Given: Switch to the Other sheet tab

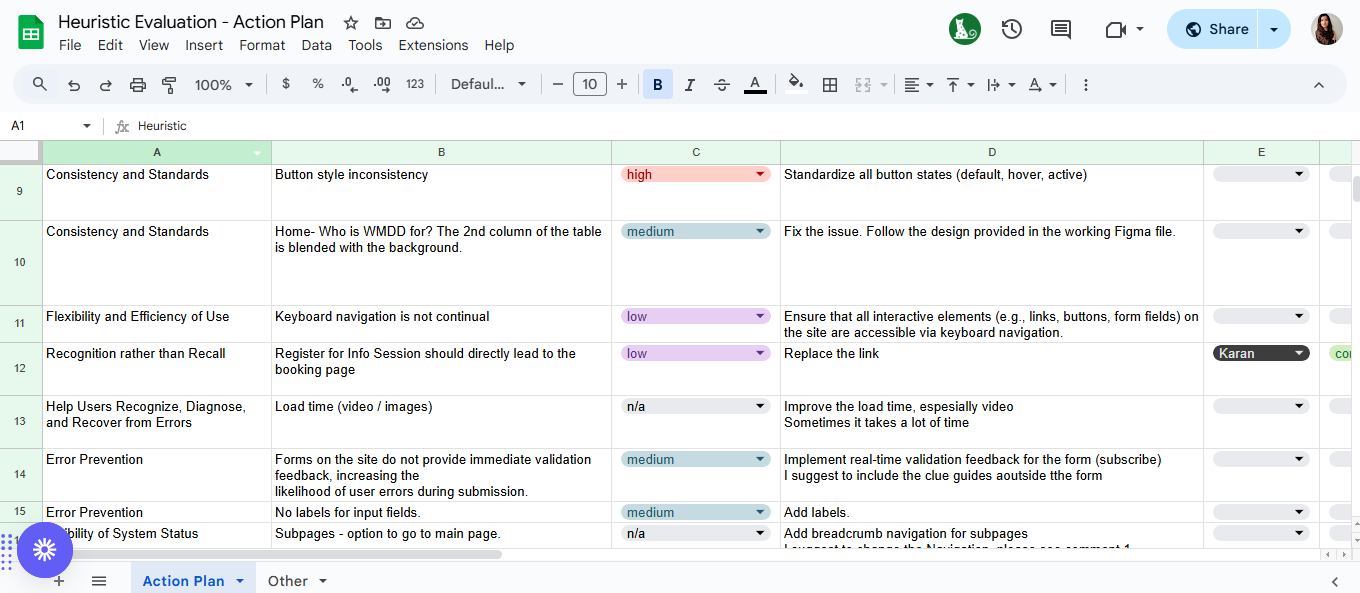Looking at the screenshot, I should [296, 580].
